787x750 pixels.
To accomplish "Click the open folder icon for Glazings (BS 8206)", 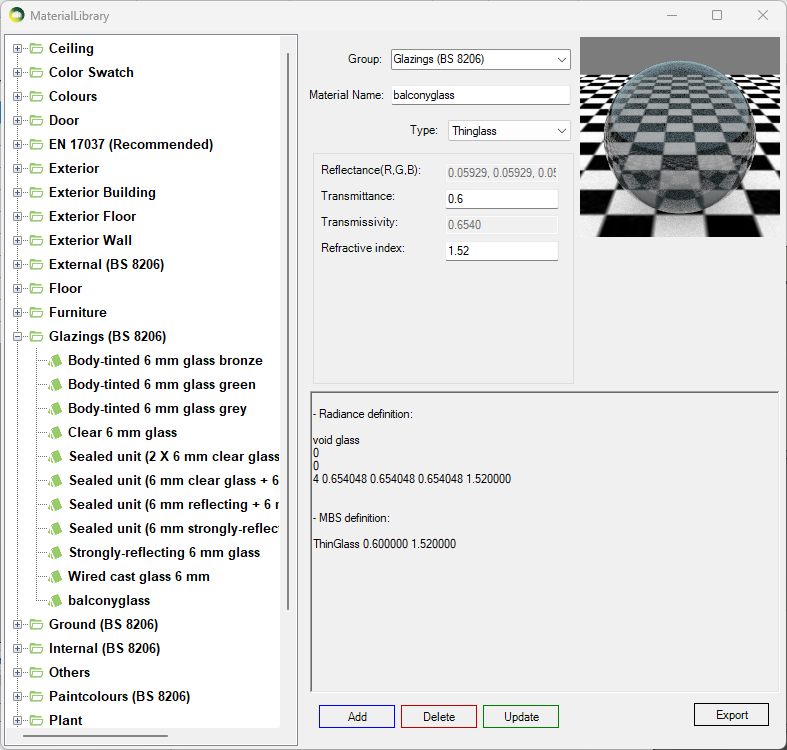I will (37, 336).
